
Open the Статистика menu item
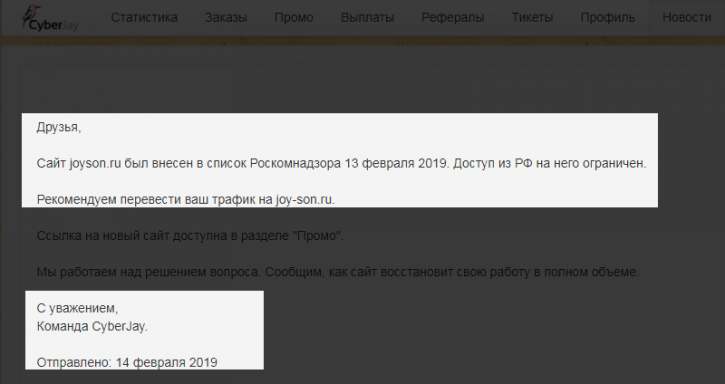144,18
